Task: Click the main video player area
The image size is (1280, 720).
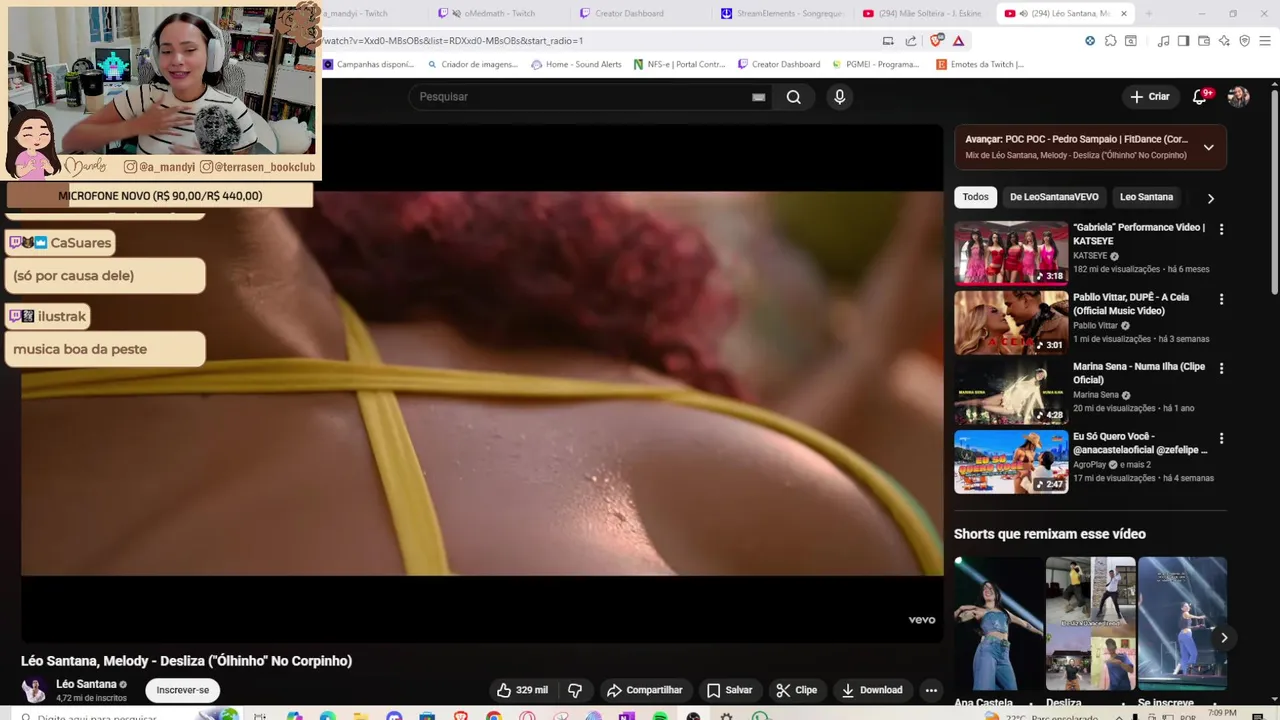Action: tap(482, 383)
